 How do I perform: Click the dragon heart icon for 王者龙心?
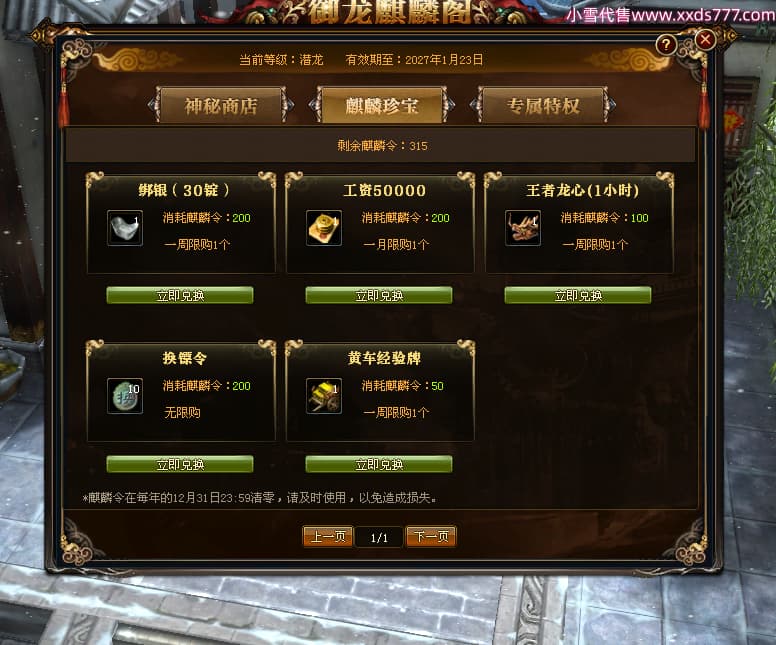tap(523, 228)
